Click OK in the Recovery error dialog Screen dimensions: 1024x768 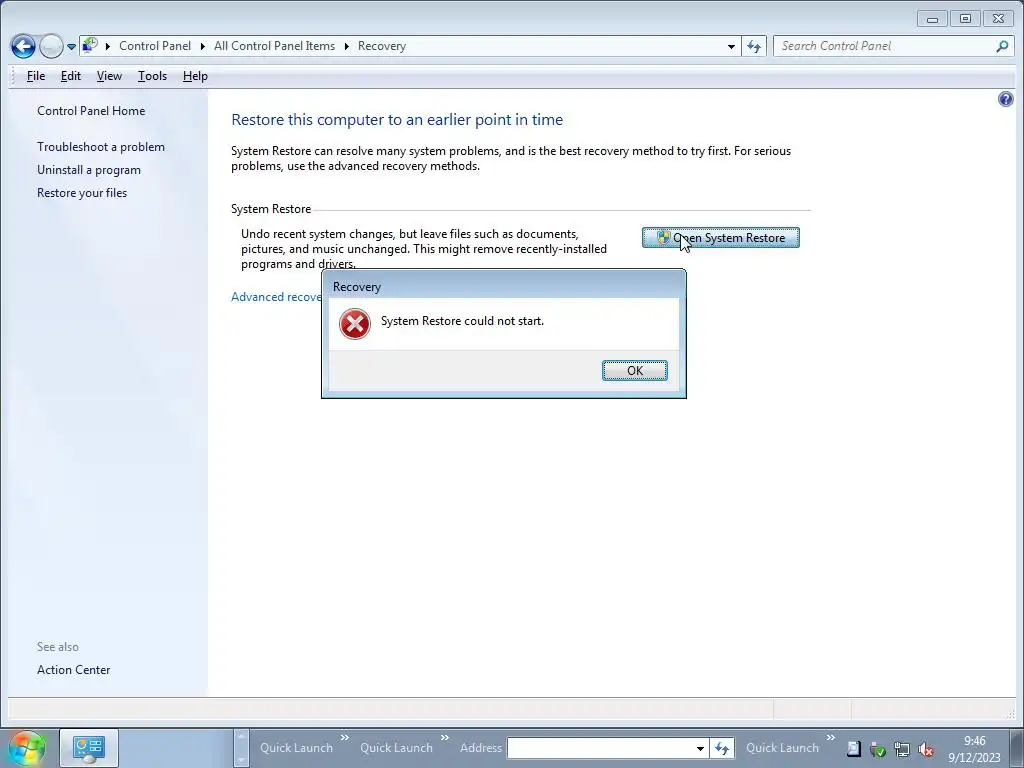tap(634, 370)
